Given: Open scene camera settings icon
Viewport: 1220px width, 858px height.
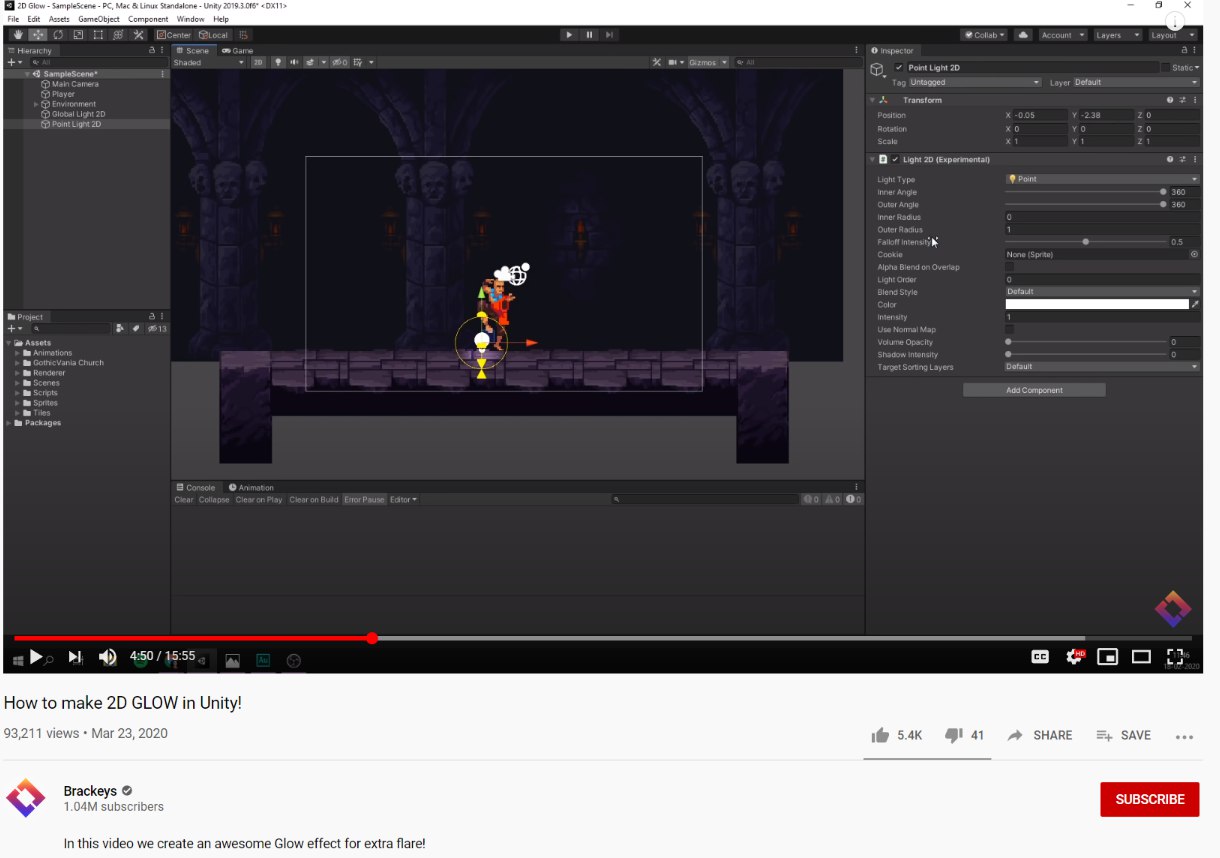Looking at the screenshot, I should pyautogui.click(x=674, y=62).
